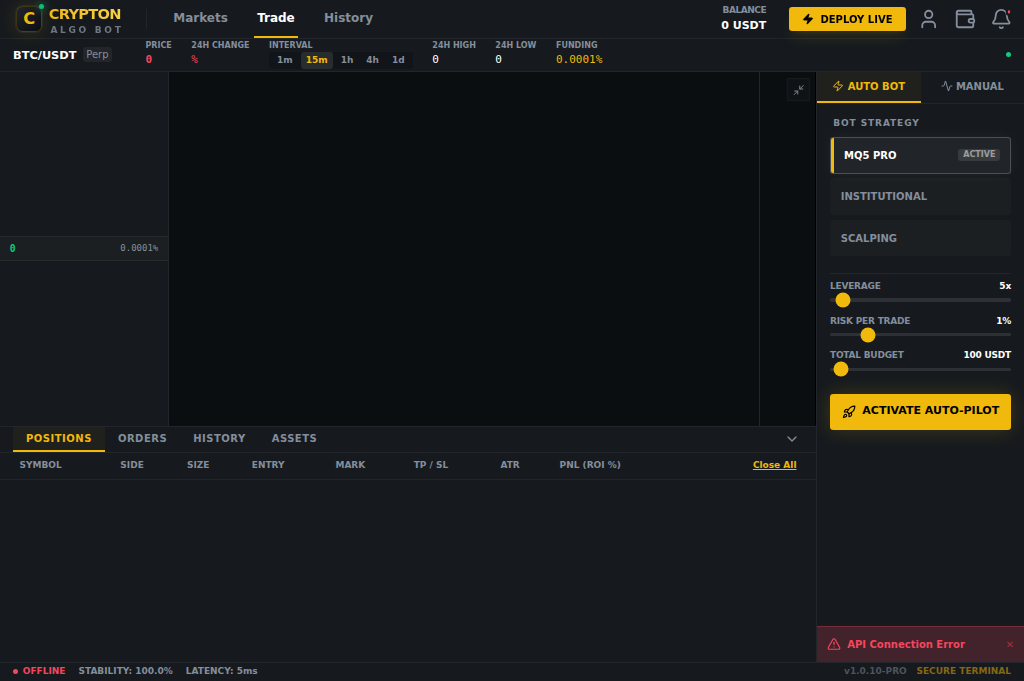Screen dimensions: 1024x681
Task: Collapse the chart with the shrink-arrows icon
Action: (x=798, y=90)
